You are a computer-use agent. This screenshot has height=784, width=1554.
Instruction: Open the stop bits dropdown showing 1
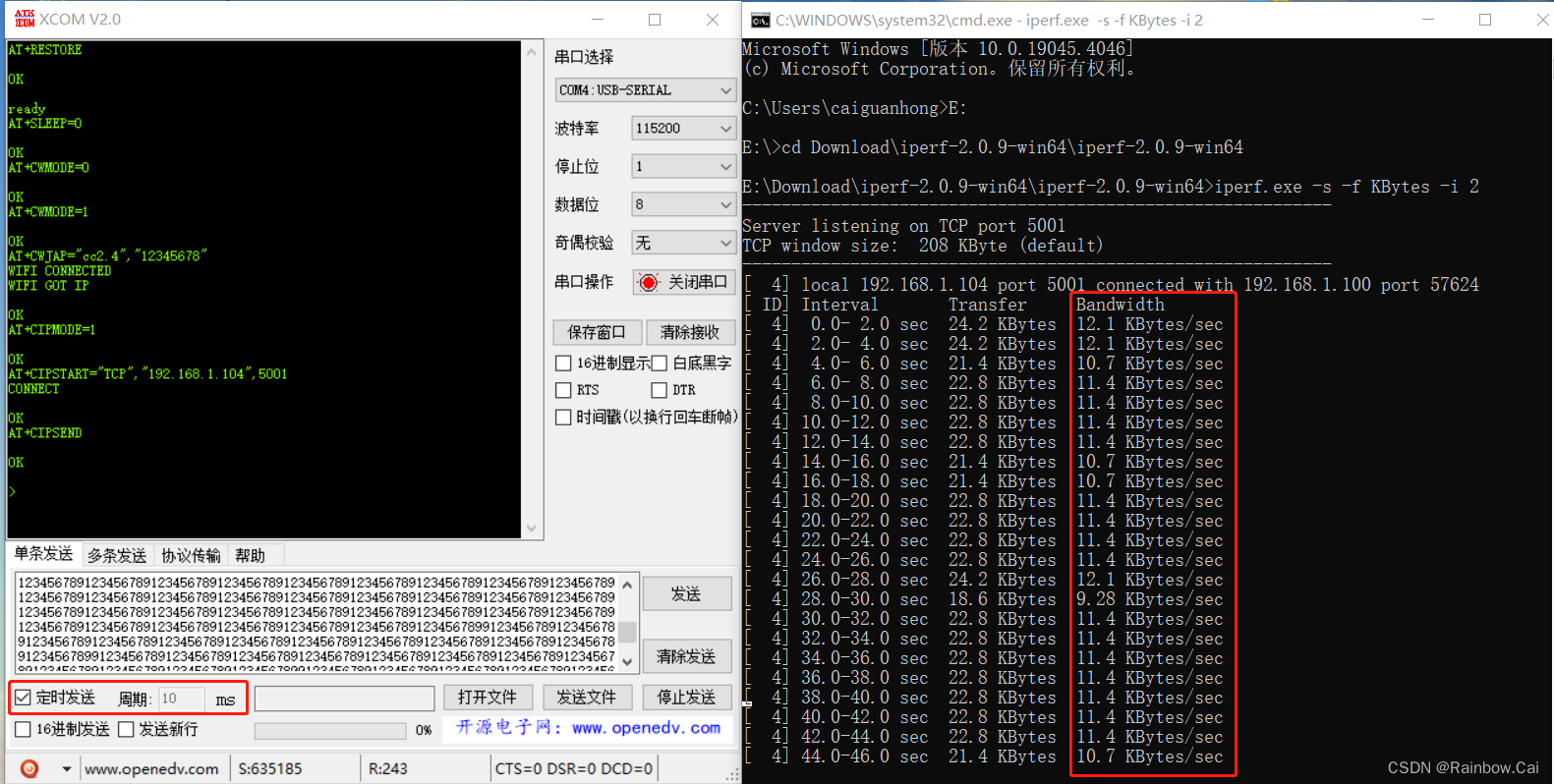coord(684,167)
